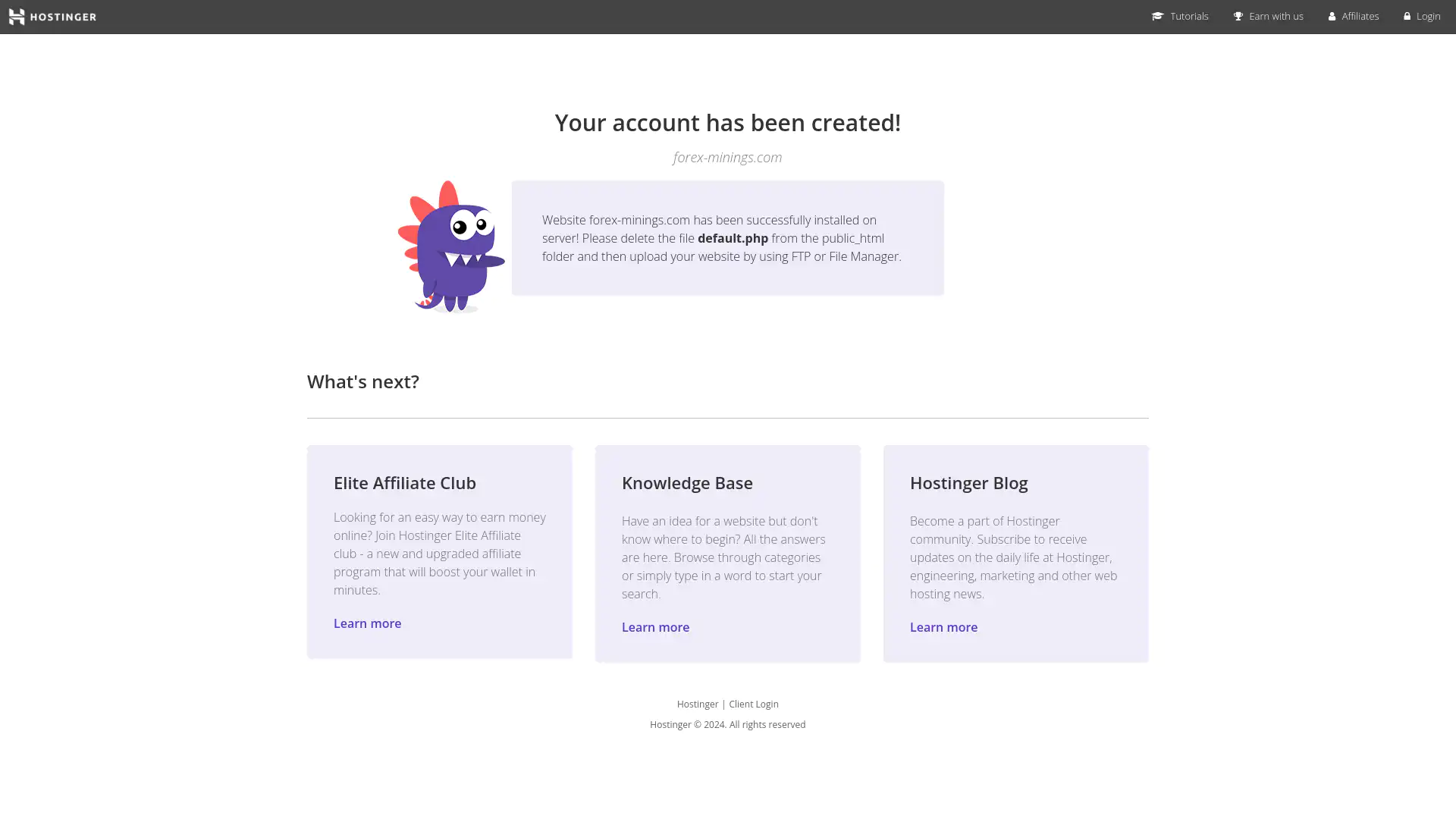1456x819 pixels.
Task: Click the forex-minings.com domain subtitle
Action: (727, 157)
